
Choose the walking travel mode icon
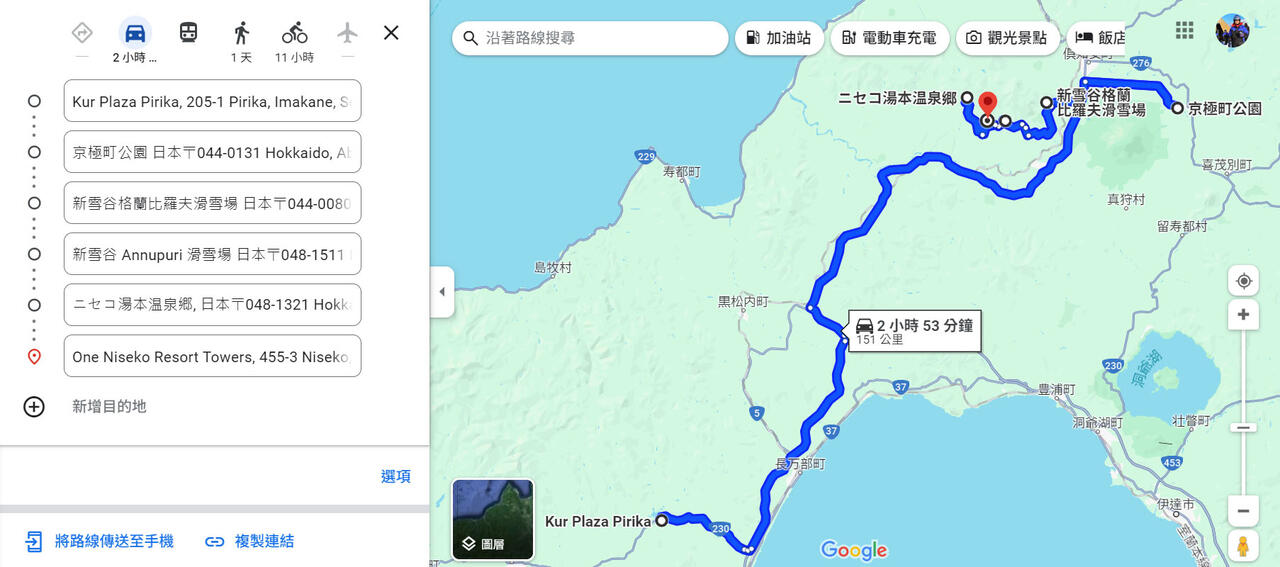[x=241, y=32]
